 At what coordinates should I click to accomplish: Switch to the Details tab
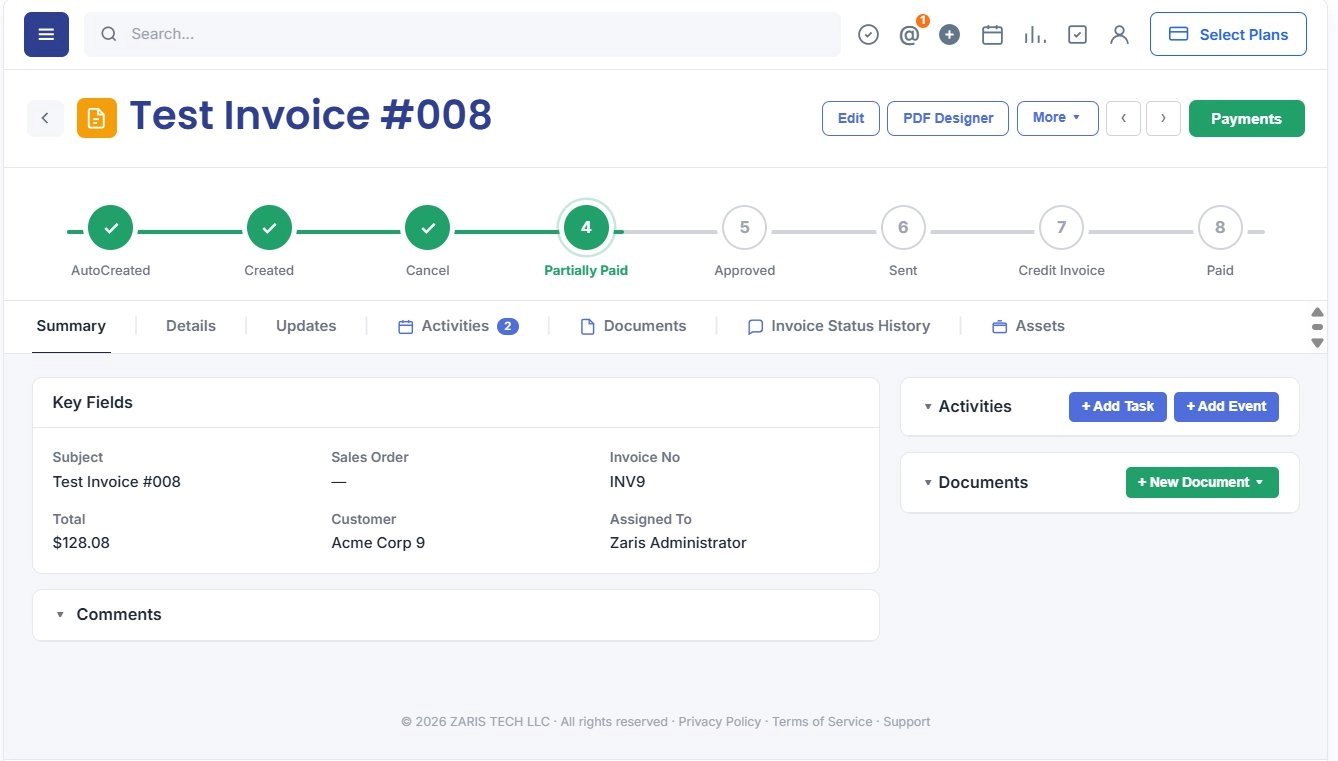click(191, 326)
